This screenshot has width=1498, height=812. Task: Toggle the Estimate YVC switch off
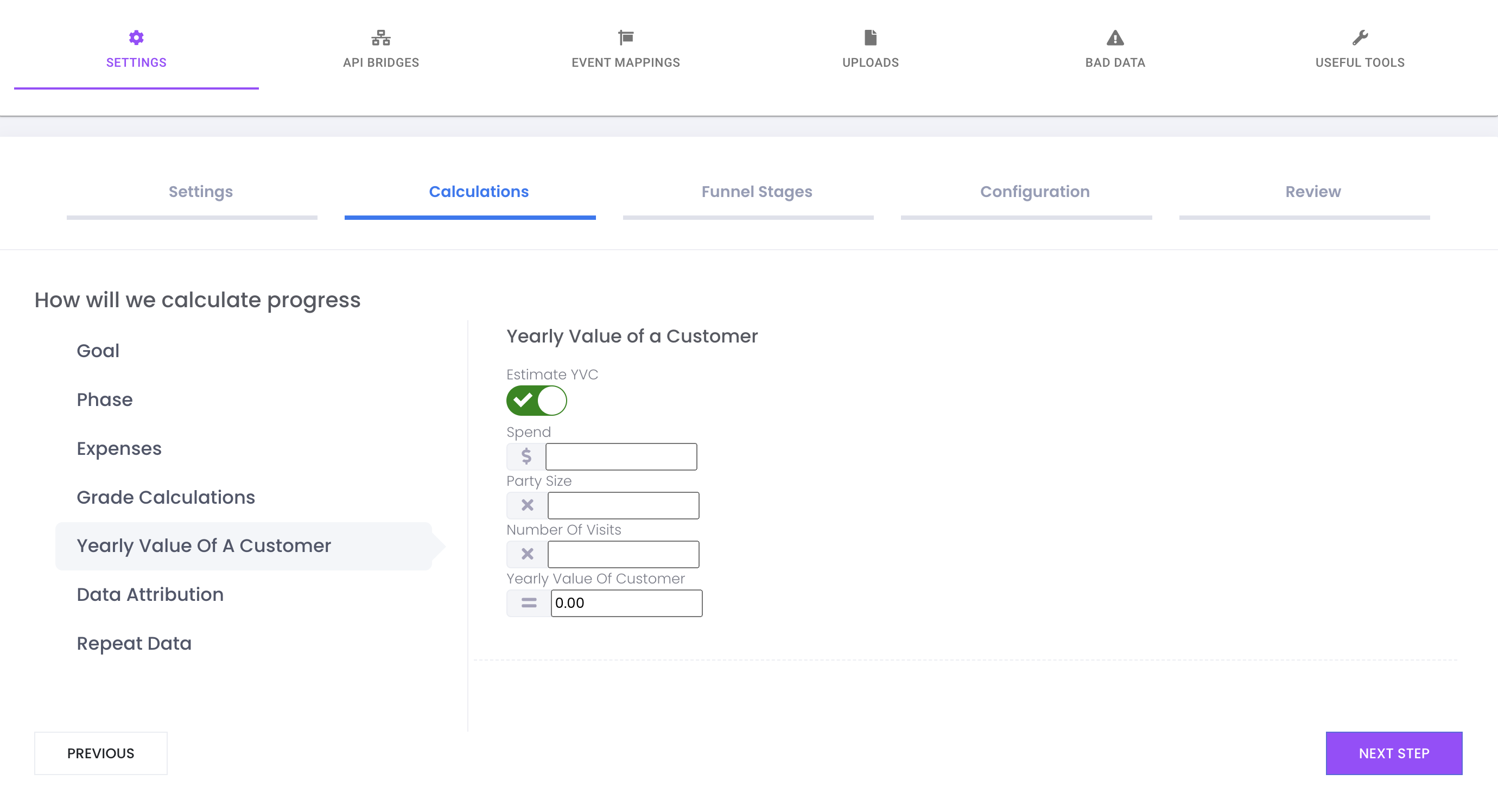tap(536, 400)
